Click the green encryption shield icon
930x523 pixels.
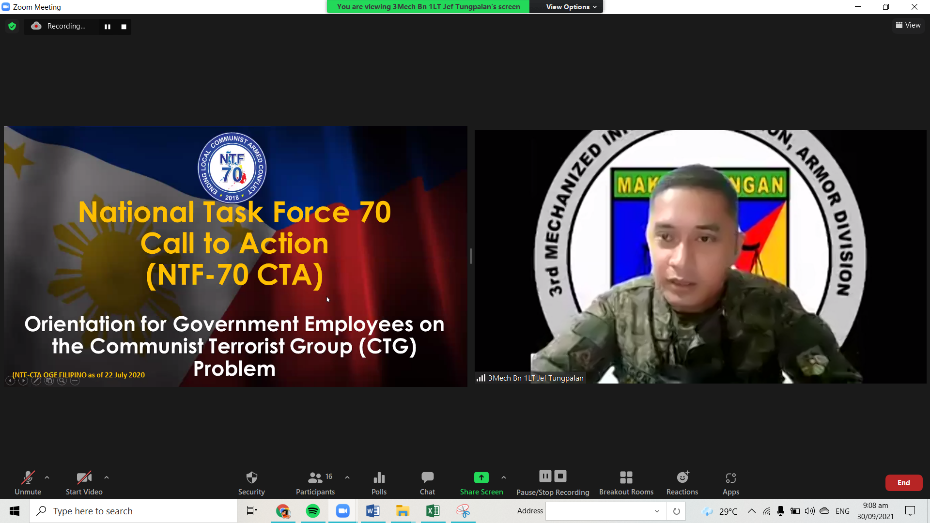12,26
